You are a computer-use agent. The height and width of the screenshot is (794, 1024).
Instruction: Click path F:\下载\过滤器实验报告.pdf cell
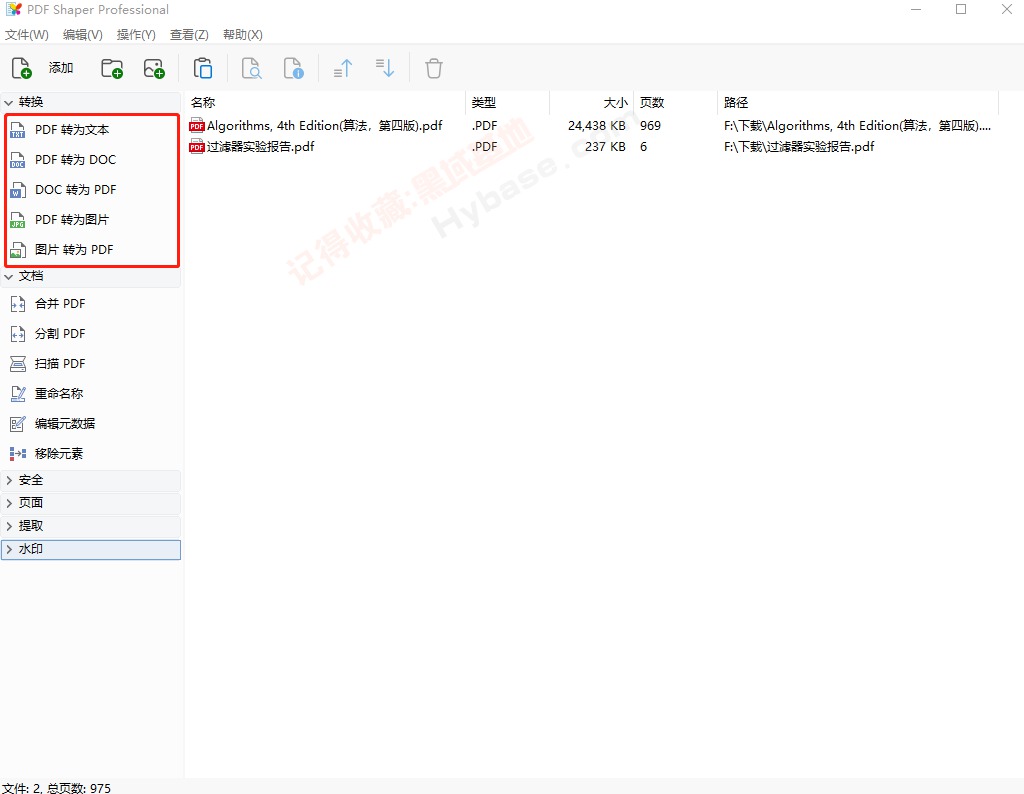coord(799,146)
